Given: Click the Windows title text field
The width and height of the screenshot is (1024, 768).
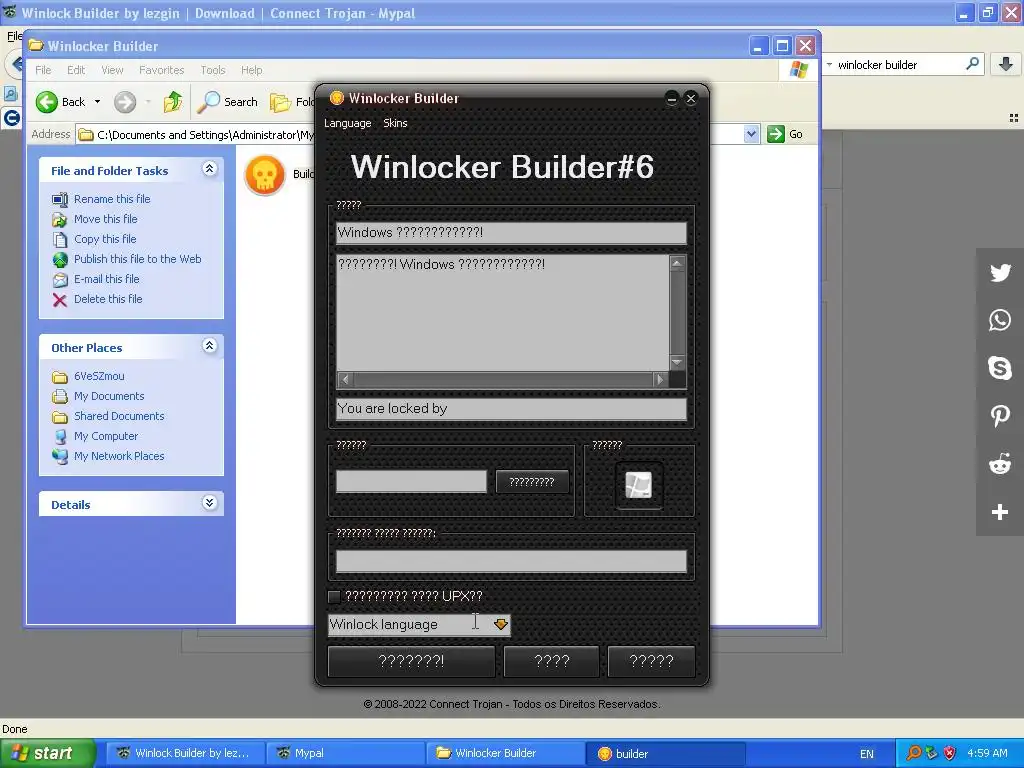Looking at the screenshot, I should tap(511, 232).
